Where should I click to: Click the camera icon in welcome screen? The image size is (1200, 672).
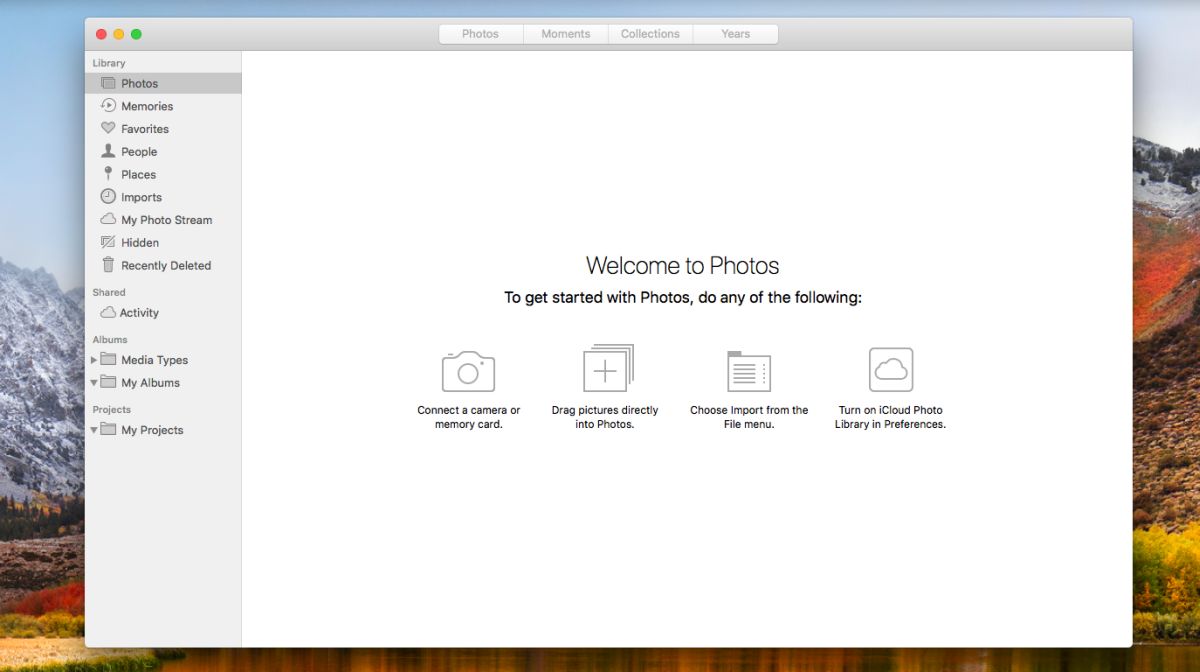click(x=468, y=371)
